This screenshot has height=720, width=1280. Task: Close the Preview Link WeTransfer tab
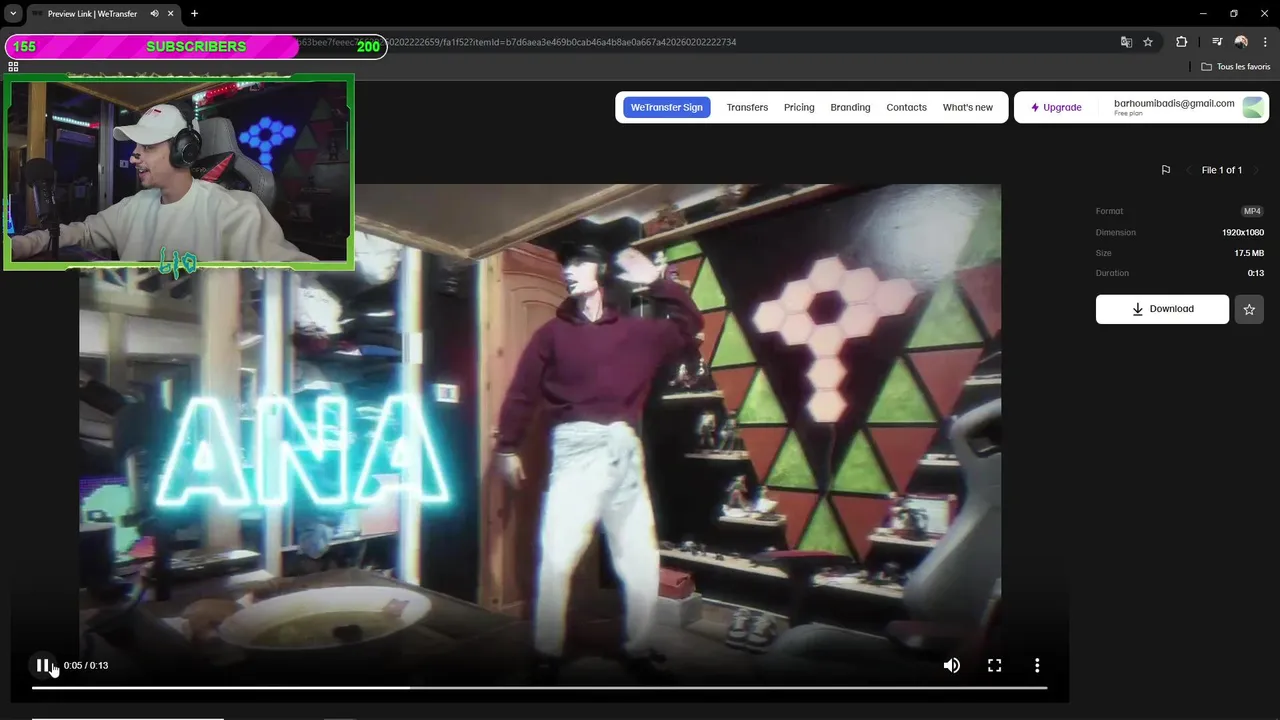coord(171,14)
